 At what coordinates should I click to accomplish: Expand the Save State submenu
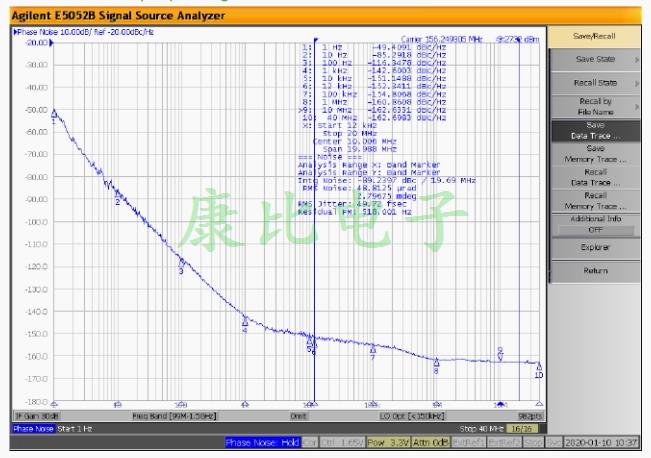tap(595, 59)
